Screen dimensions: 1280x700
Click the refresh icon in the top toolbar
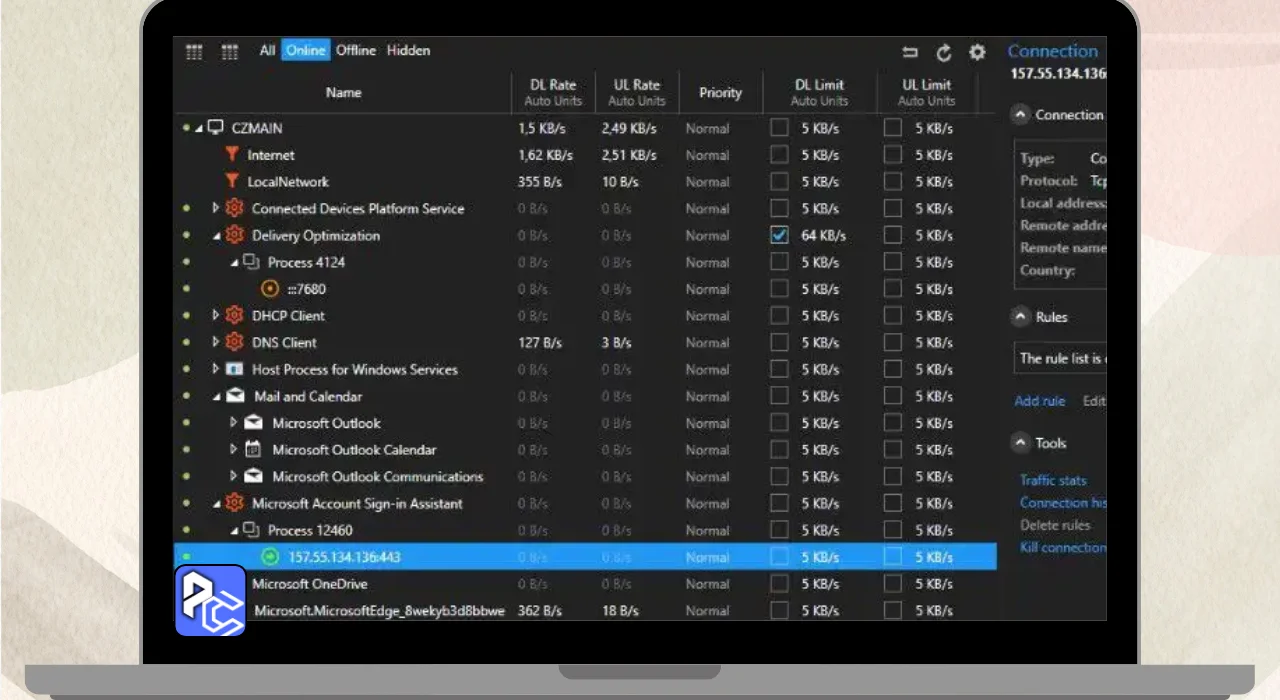point(944,53)
